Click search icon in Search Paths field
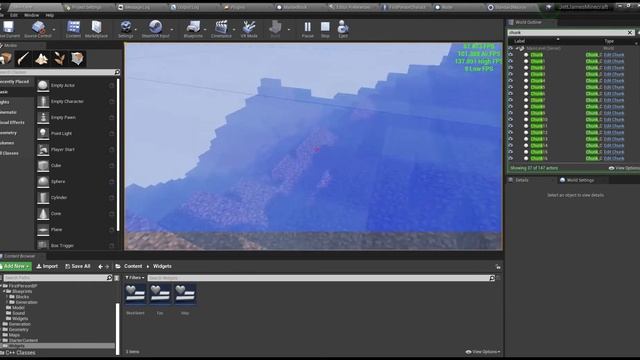640x360 pixels. click(109, 278)
